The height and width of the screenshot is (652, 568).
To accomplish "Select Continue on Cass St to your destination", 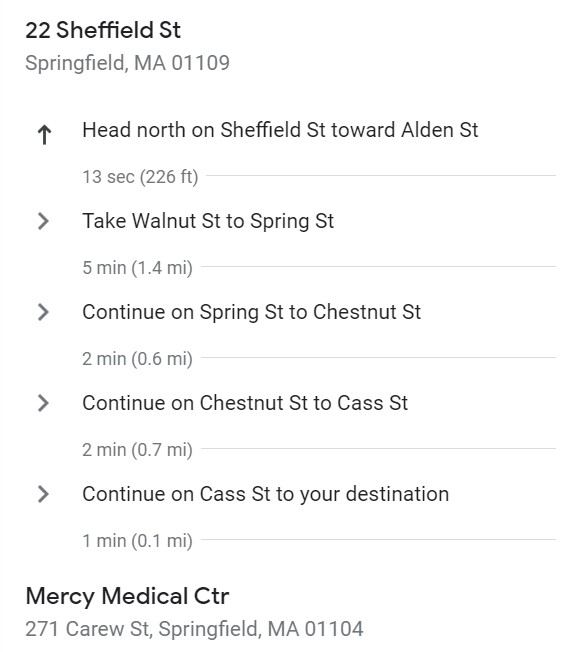I will (266, 494).
